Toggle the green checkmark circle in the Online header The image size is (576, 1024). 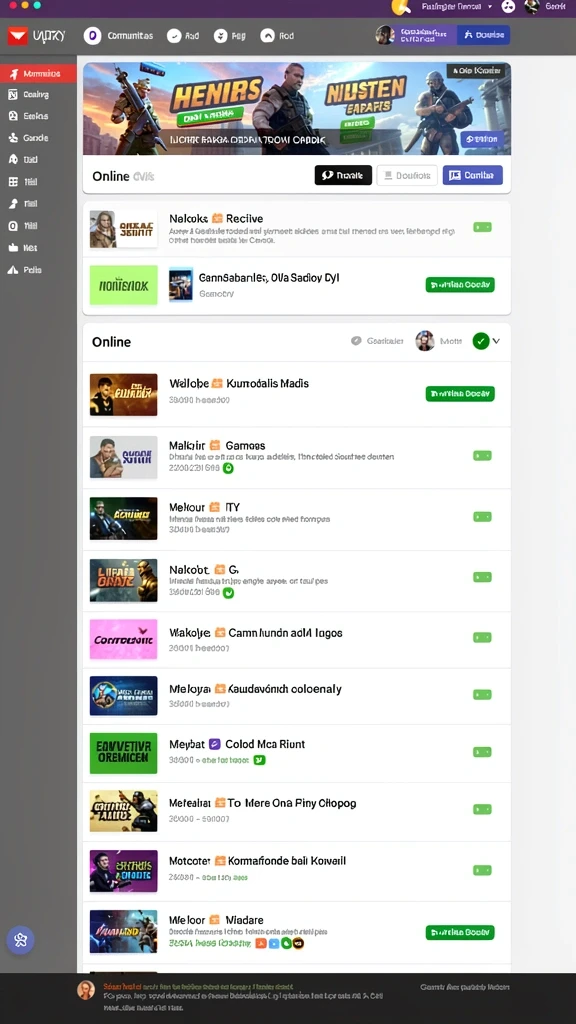pos(481,341)
